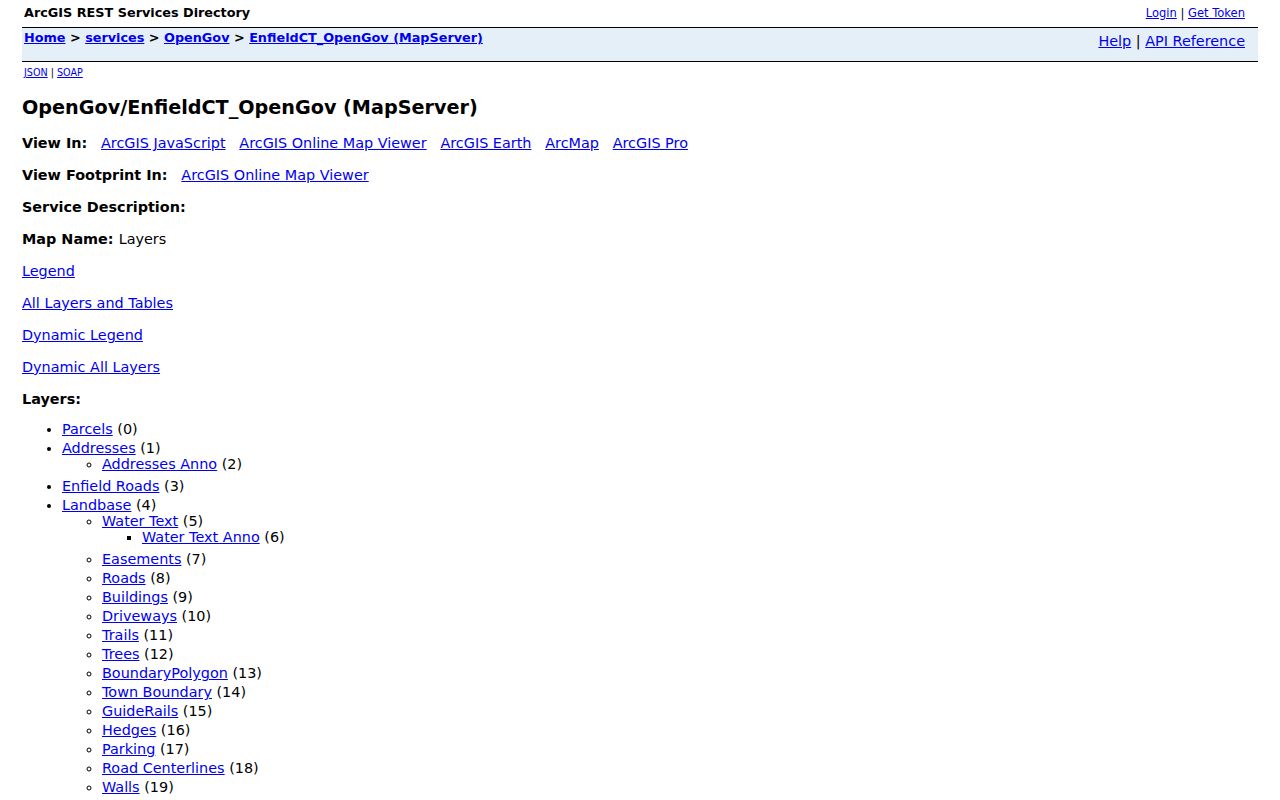Open the BoundaryPolygon layer
1280x800 pixels.
(x=165, y=673)
